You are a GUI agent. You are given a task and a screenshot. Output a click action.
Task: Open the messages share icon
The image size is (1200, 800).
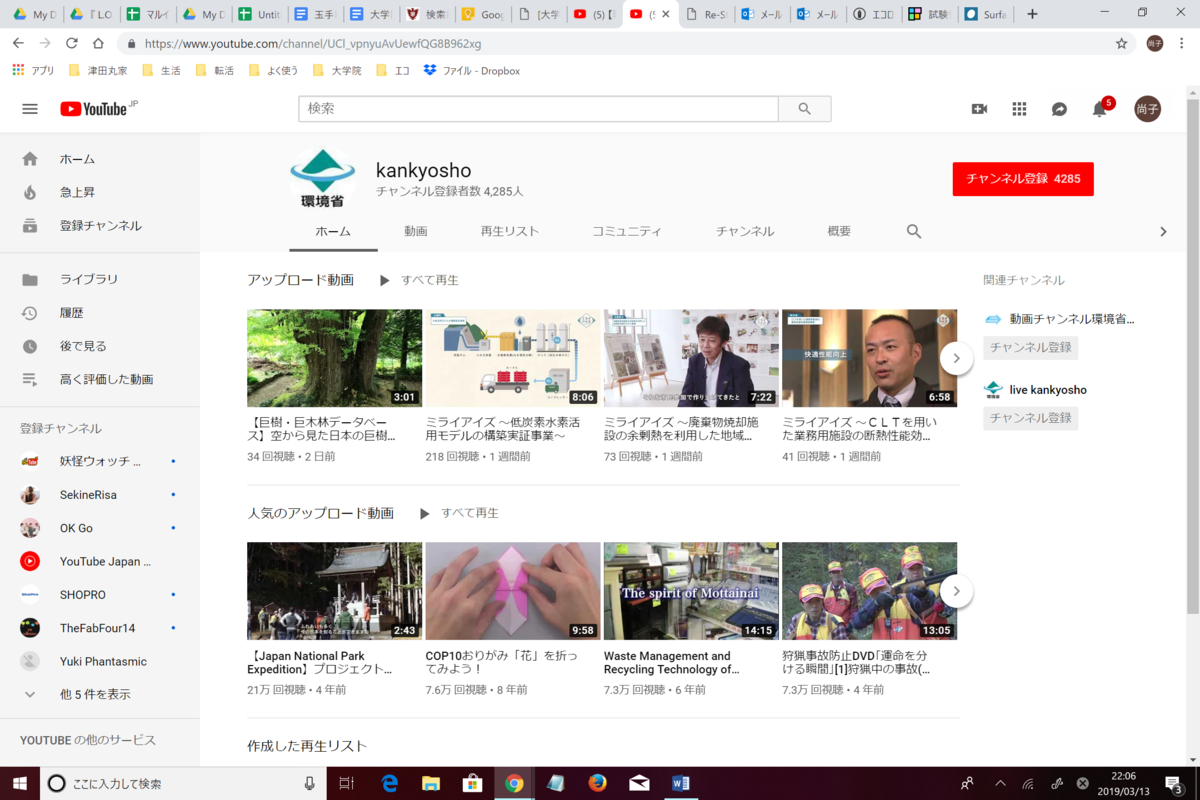pyautogui.click(x=1059, y=109)
